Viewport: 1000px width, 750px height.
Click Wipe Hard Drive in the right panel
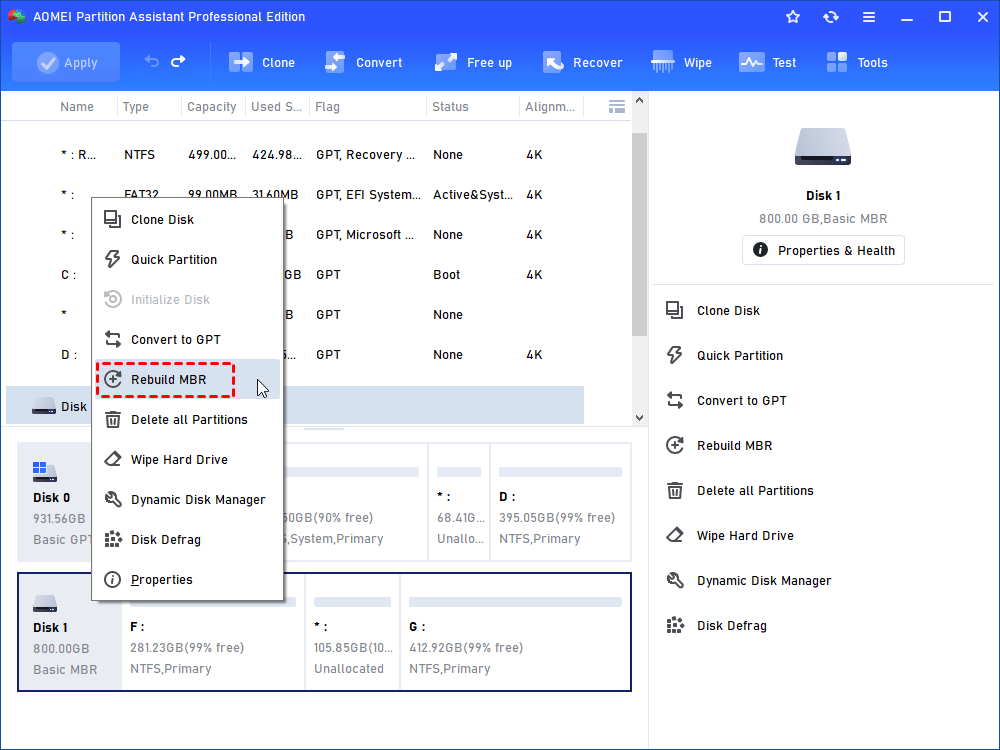pyautogui.click(x=730, y=535)
